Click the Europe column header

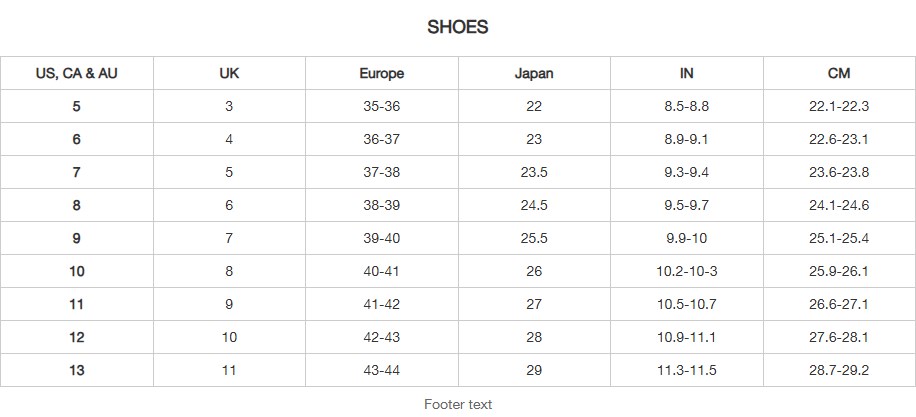[x=381, y=73]
